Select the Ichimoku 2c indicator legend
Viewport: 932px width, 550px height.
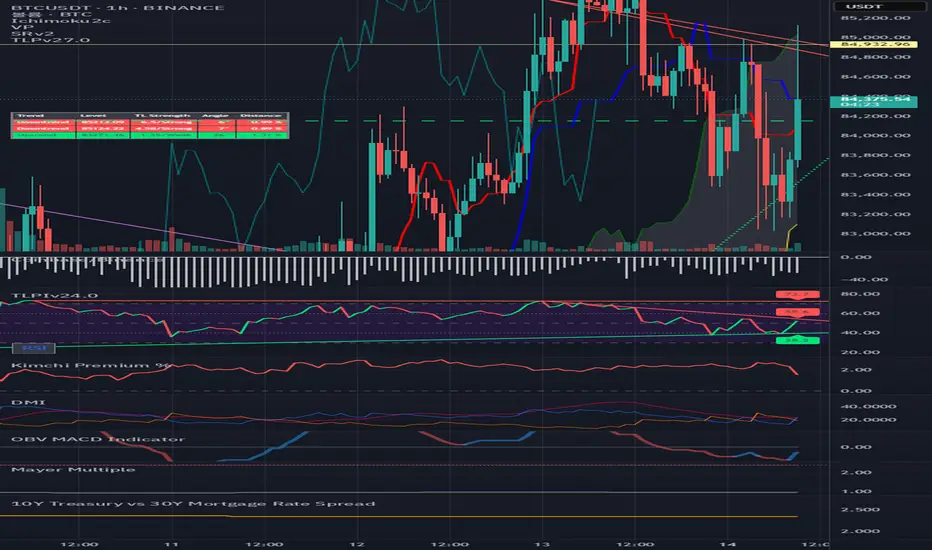pyautogui.click(x=61, y=21)
